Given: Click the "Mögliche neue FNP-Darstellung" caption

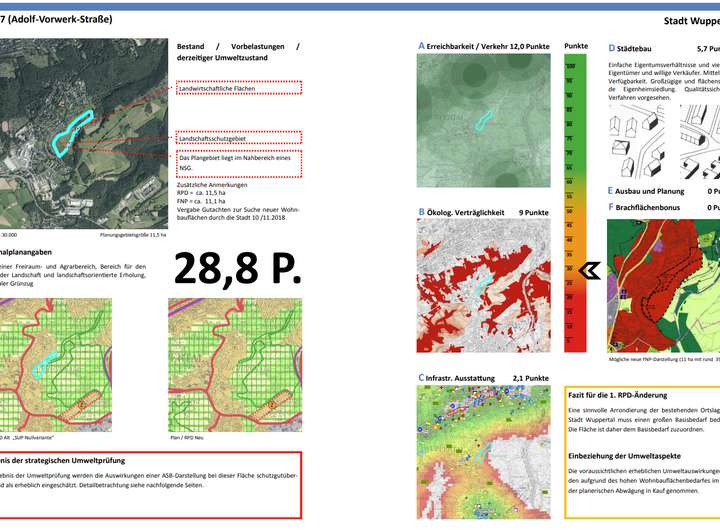Looking at the screenshot, I should [x=664, y=359].
